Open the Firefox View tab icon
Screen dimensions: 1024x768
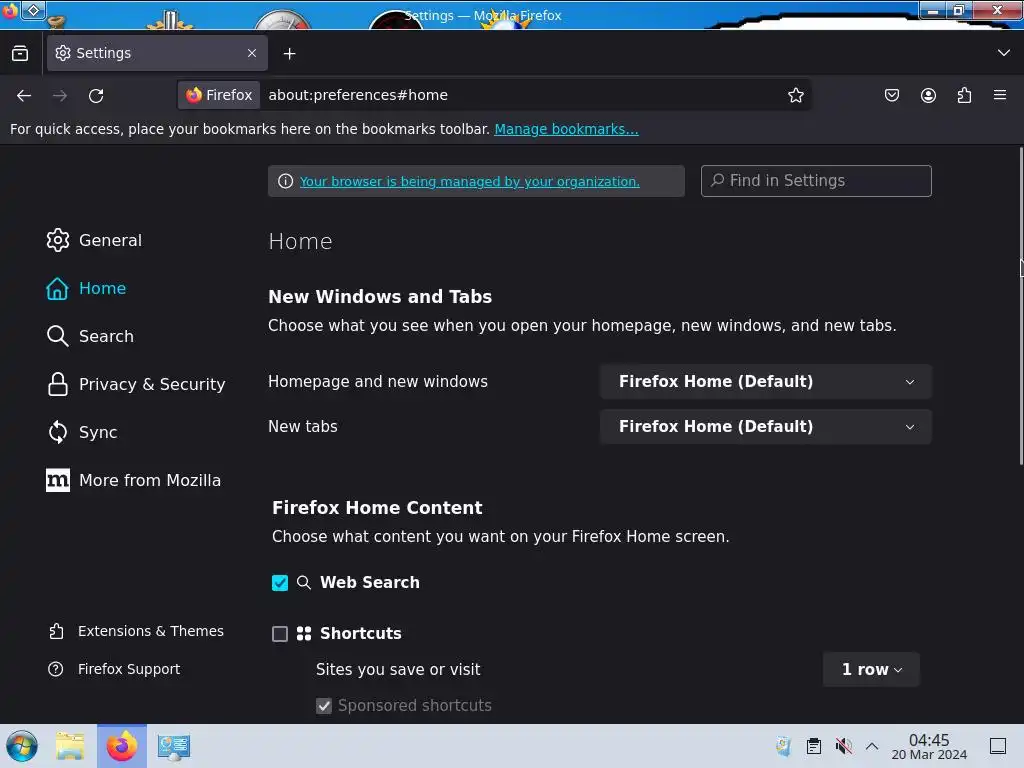[x=20, y=53]
